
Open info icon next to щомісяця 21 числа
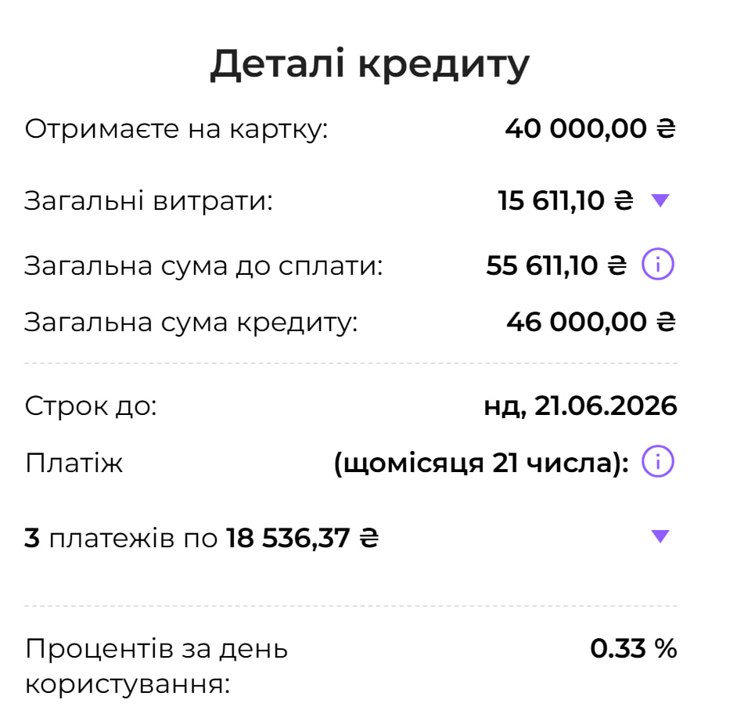click(658, 463)
